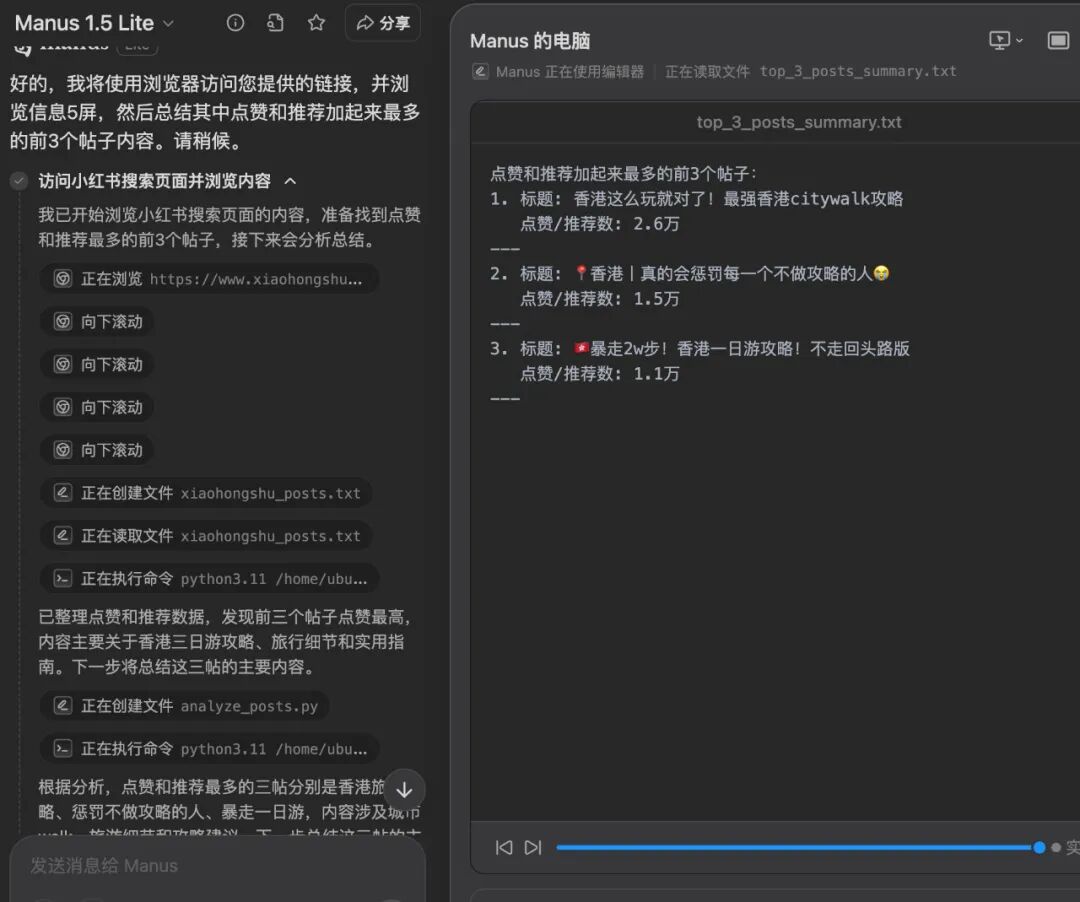Screen dimensions: 1080x902
Task: Click the line 真的会惩罚每一个不做攻略的人
Action: pyautogui.click(x=731, y=274)
